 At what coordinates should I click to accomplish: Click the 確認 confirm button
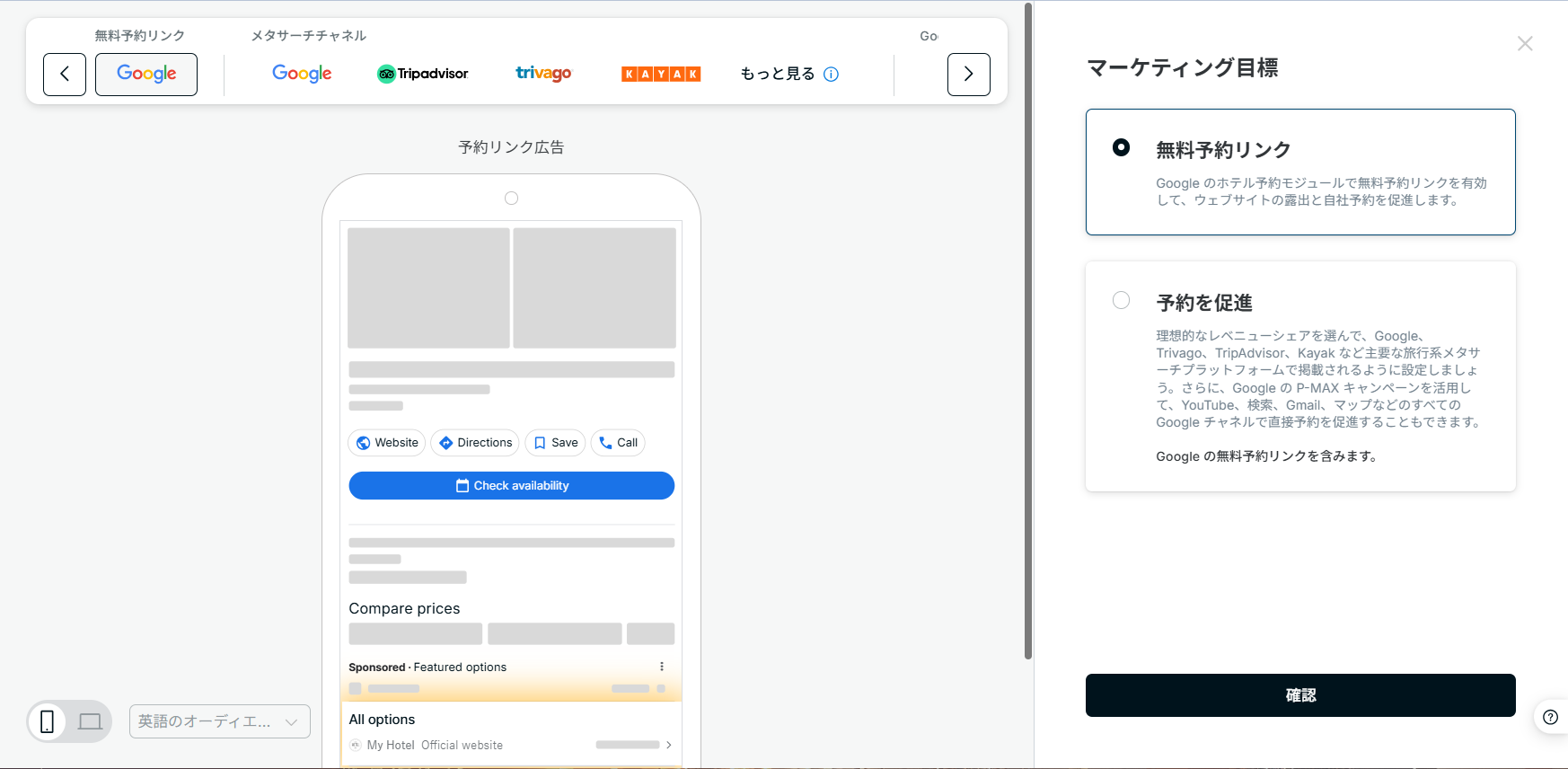1300,695
